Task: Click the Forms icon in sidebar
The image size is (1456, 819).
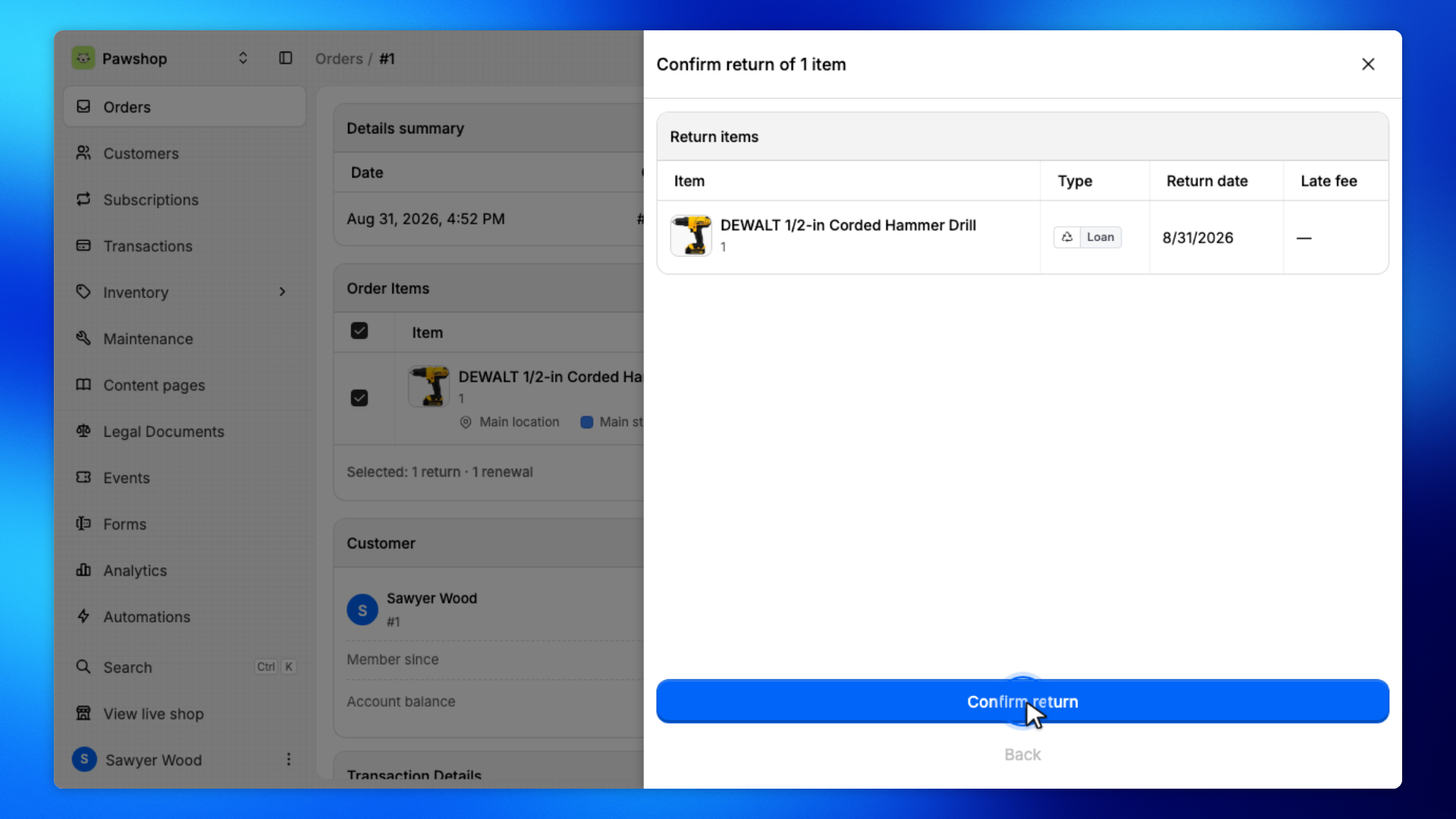Action: (83, 524)
